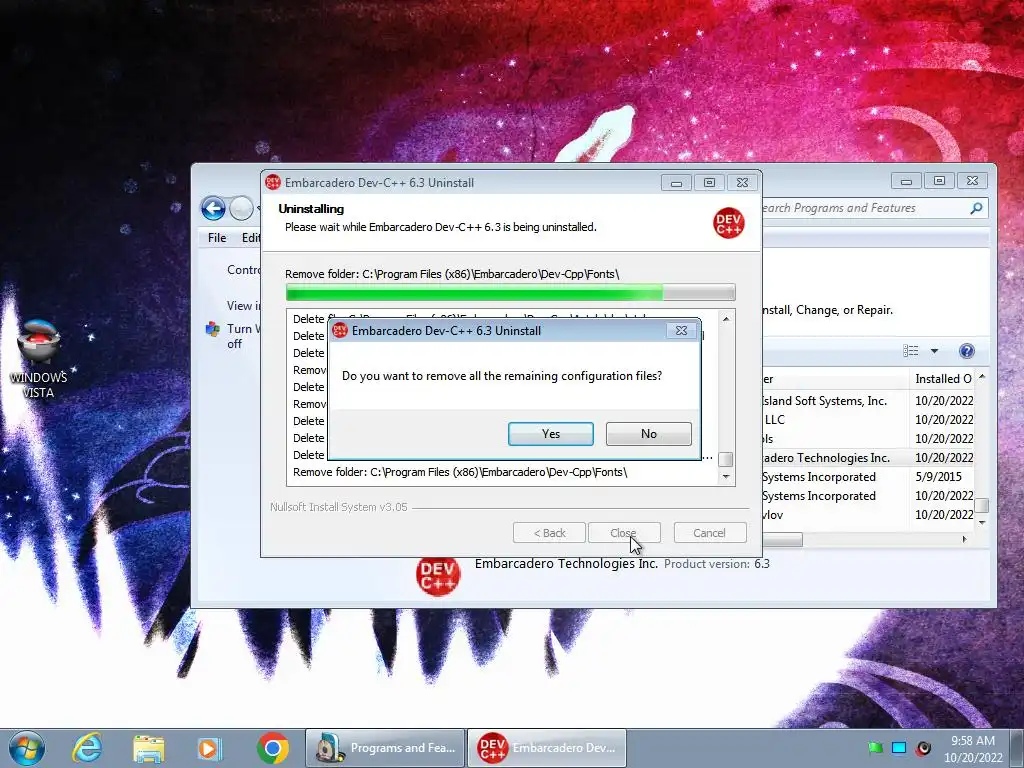Click the programs list vertical scrollbar thumb

click(982, 505)
